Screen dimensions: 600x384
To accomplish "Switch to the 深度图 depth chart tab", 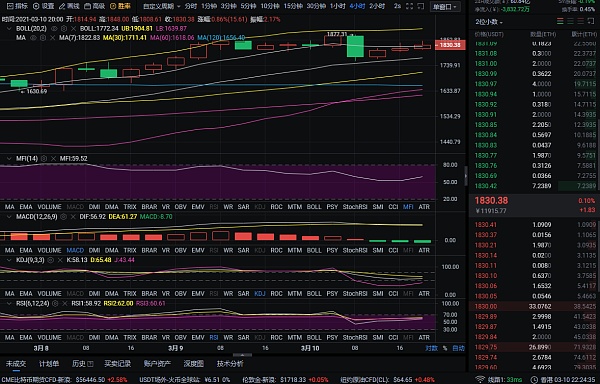I will 194,364.
